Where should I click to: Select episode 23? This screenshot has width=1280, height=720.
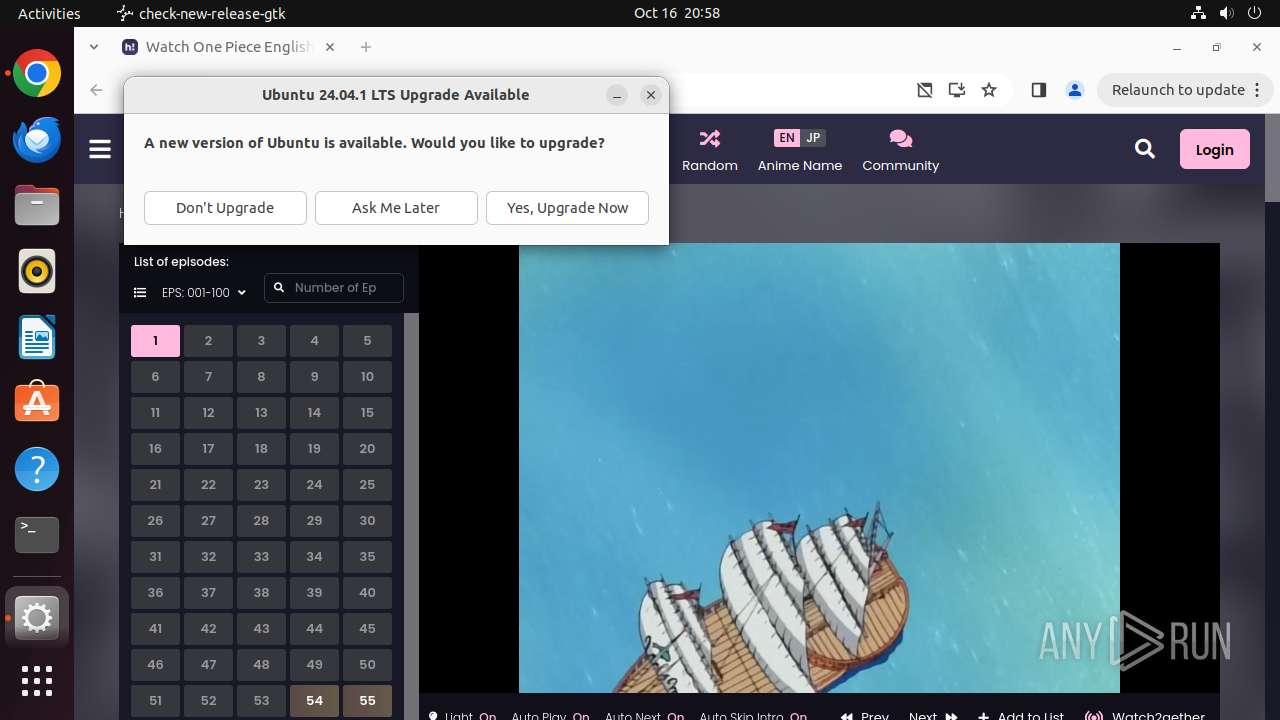click(x=261, y=485)
